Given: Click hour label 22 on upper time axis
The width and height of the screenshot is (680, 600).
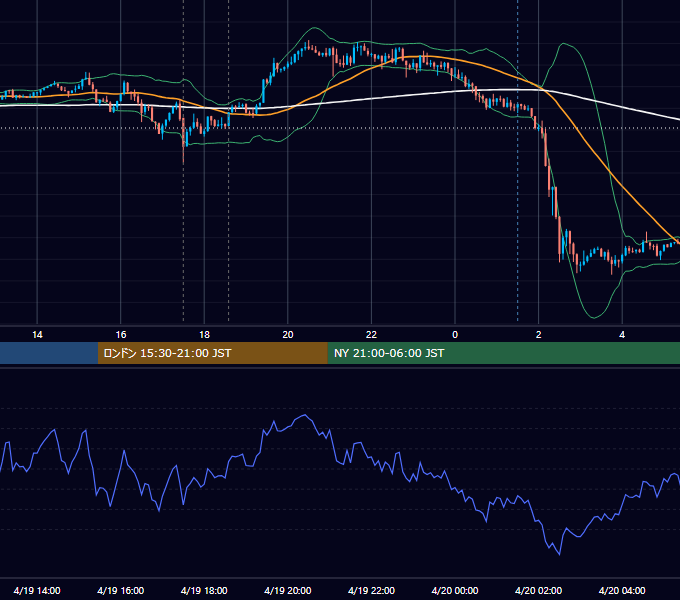Looking at the screenshot, I should point(371,335).
